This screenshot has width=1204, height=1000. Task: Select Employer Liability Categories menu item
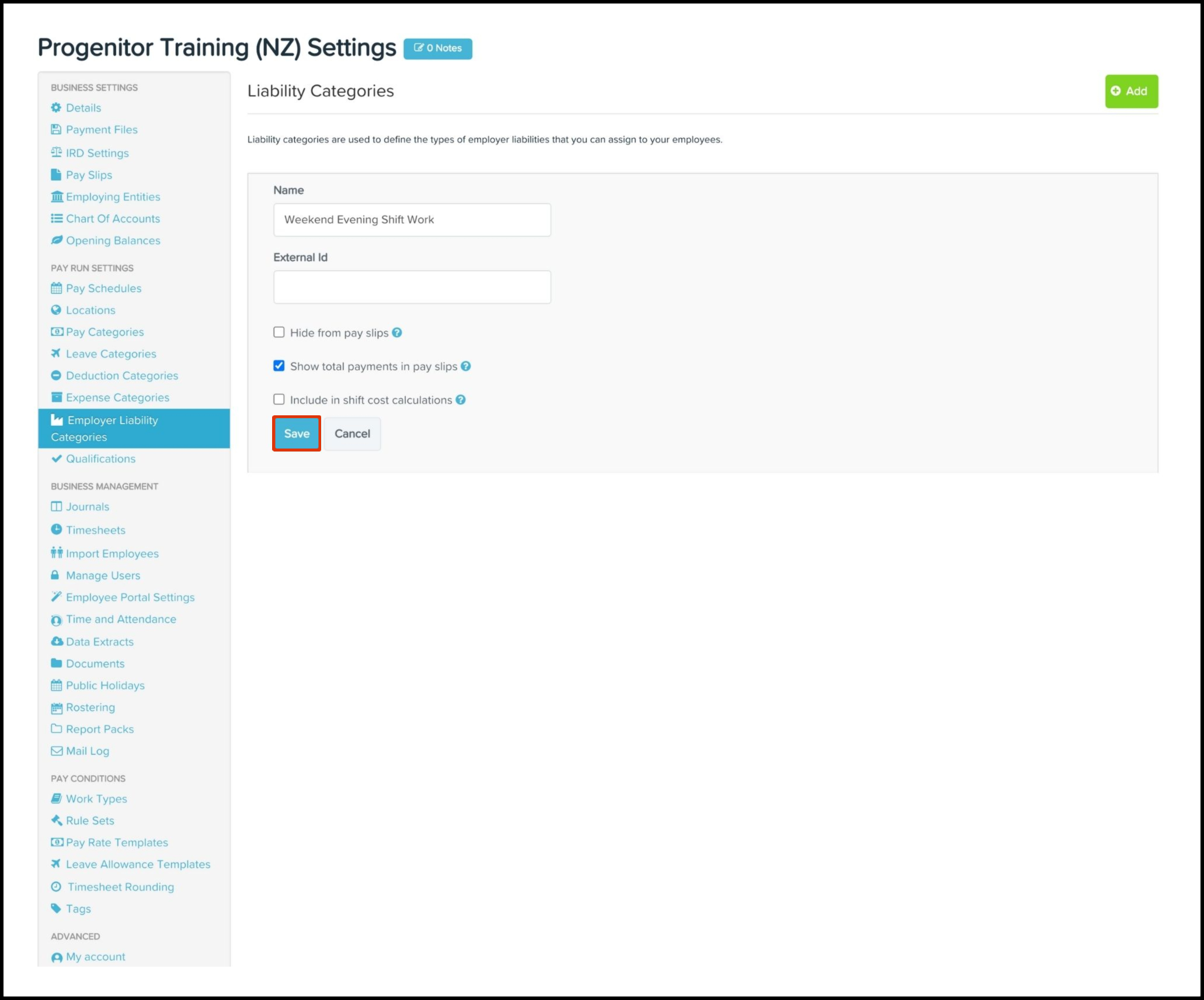[112, 428]
